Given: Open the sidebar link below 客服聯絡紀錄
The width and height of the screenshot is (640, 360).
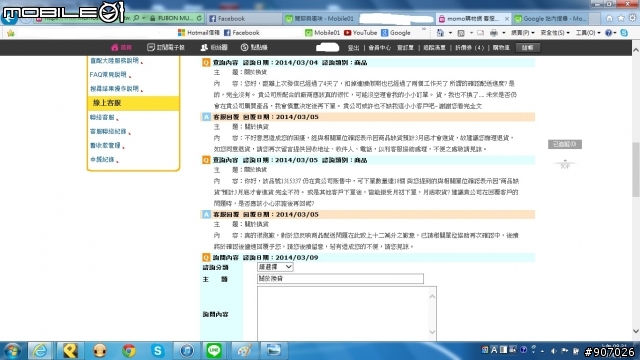Looking at the screenshot, I should tap(105, 145).
